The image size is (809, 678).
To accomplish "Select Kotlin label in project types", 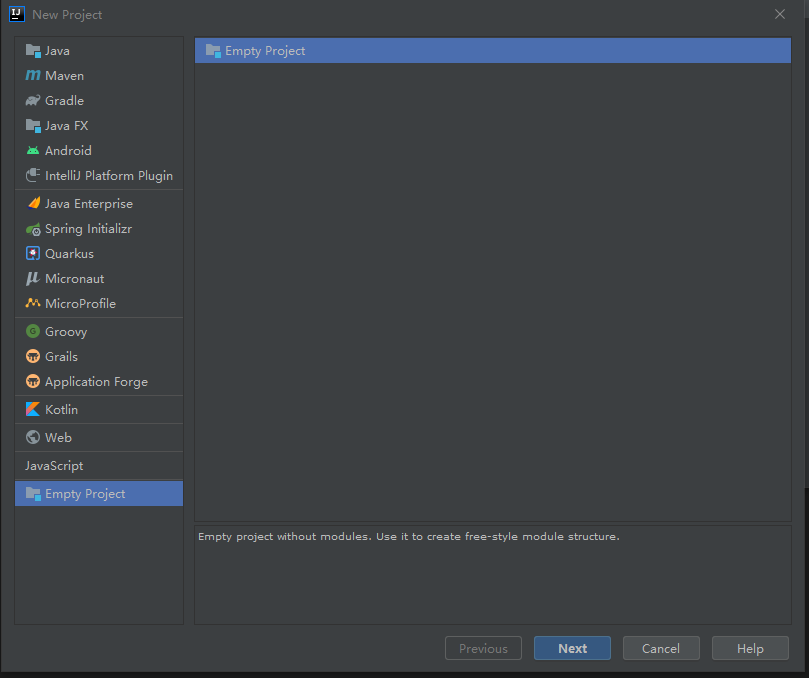I will tap(61, 410).
